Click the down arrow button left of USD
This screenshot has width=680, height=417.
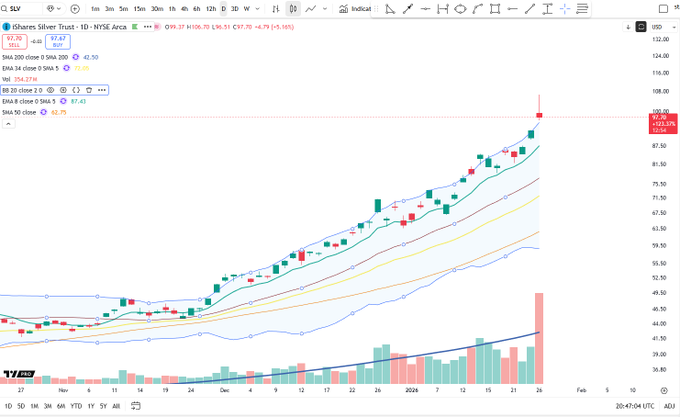point(628,27)
